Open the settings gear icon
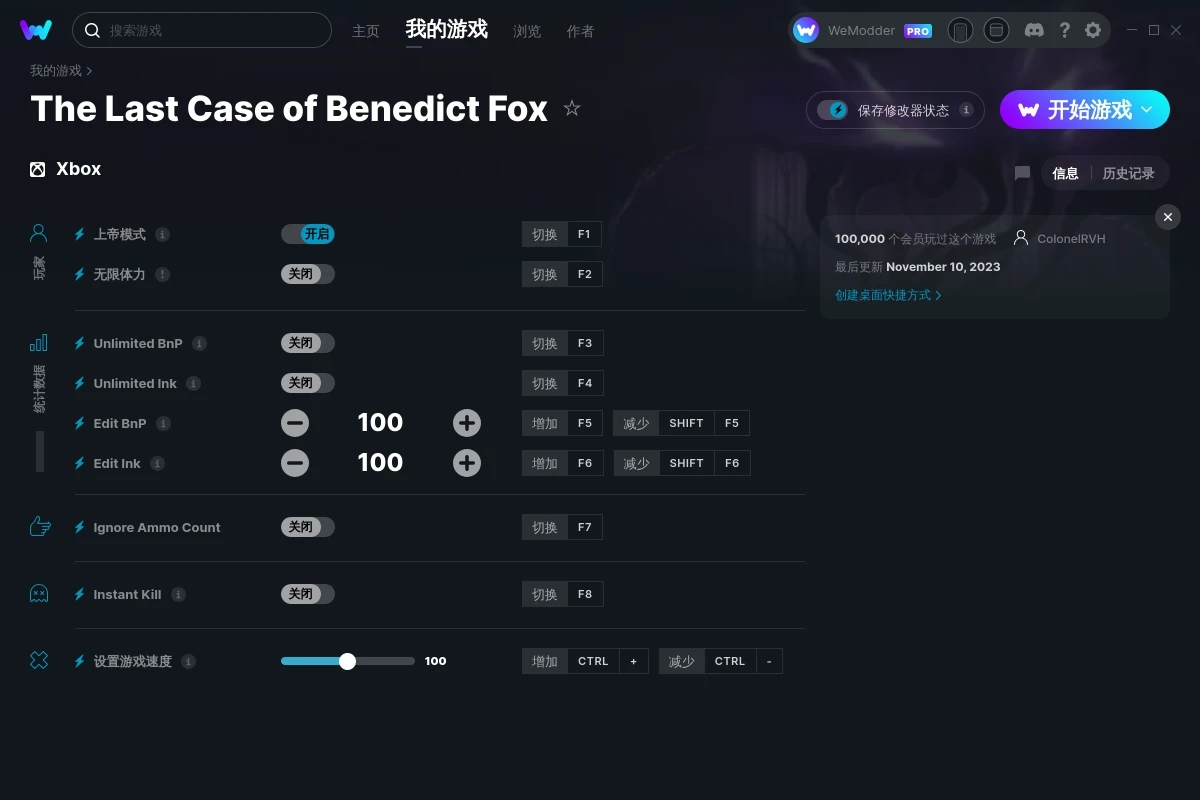The width and height of the screenshot is (1200, 800). [1093, 30]
